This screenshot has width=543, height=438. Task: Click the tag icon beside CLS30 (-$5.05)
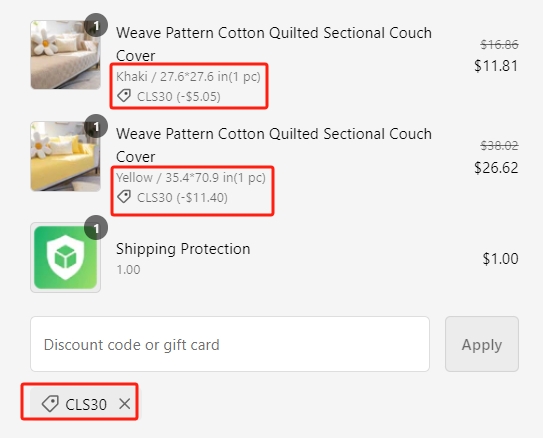tap(124, 96)
